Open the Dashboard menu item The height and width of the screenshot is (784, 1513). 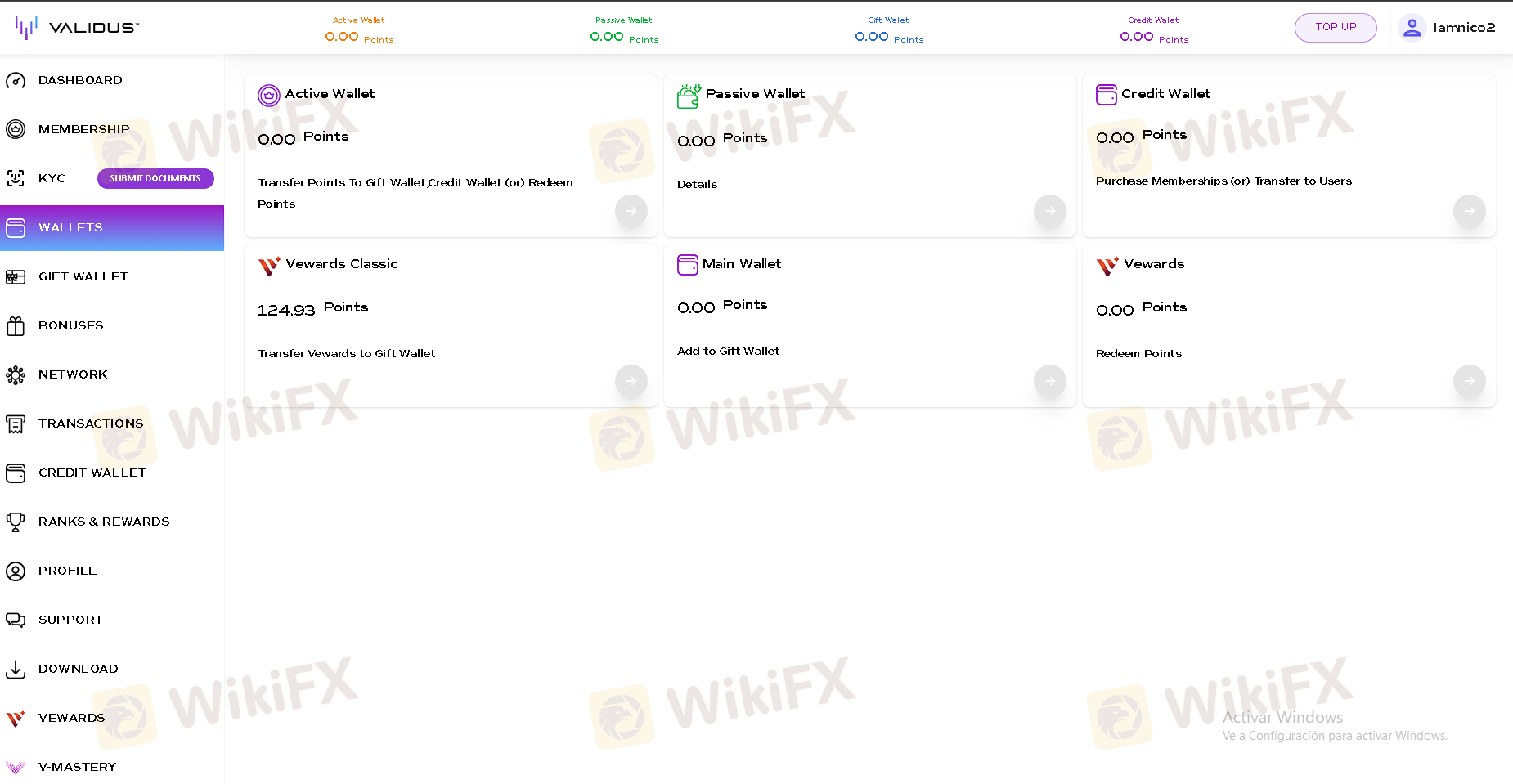pyautogui.click(x=112, y=80)
